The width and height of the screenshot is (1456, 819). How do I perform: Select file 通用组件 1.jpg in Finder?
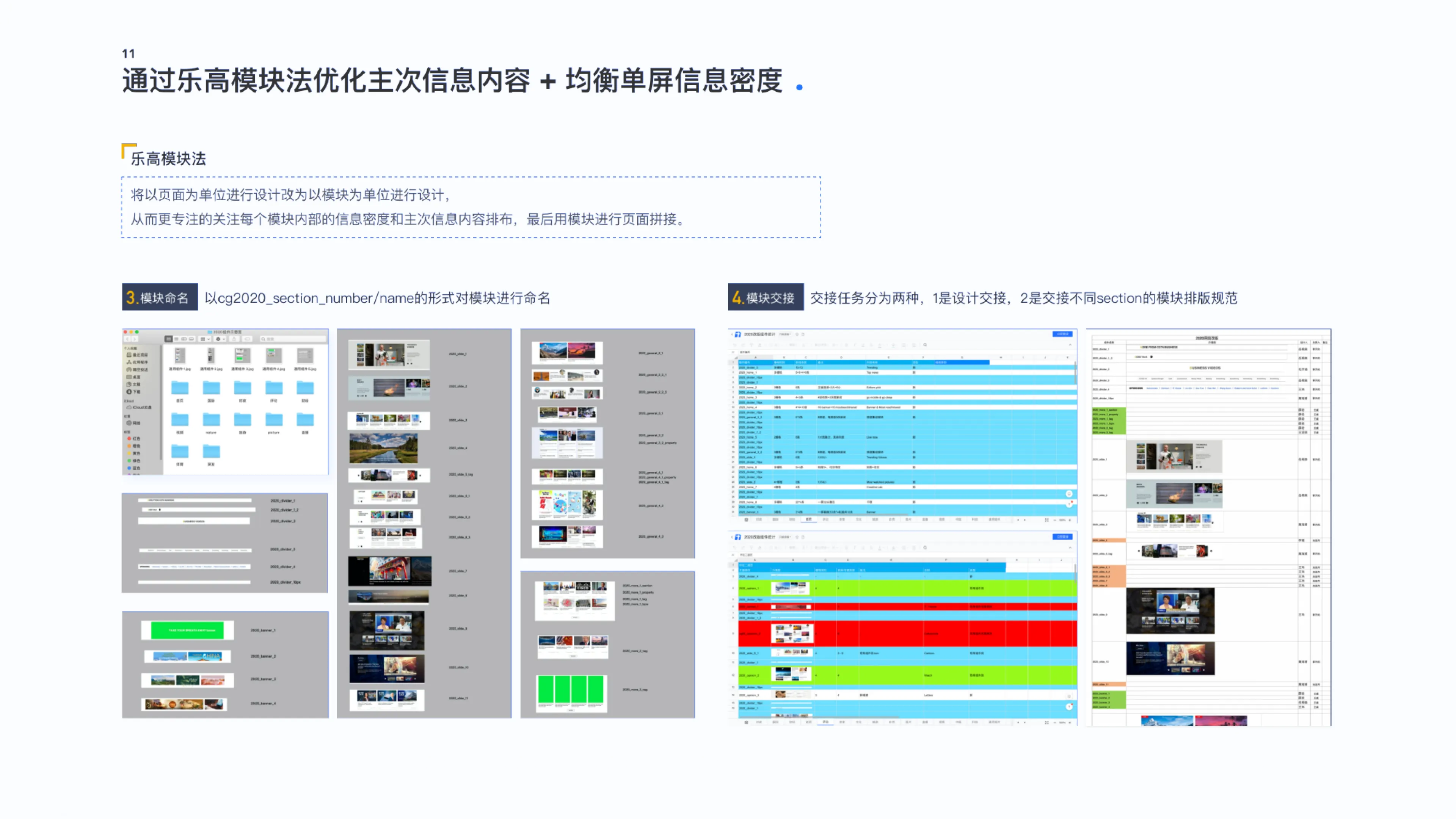coord(180,359)
